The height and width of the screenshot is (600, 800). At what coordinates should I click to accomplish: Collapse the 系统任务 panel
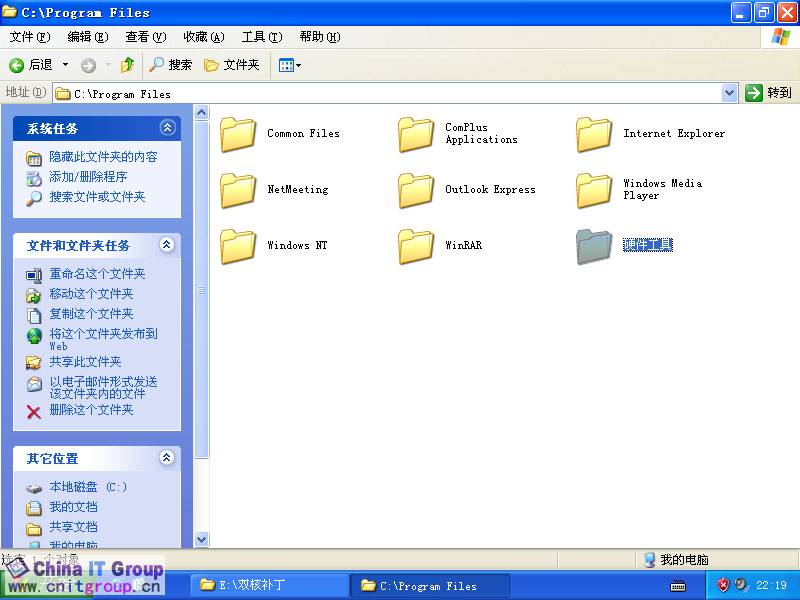[x=167, y=128]
